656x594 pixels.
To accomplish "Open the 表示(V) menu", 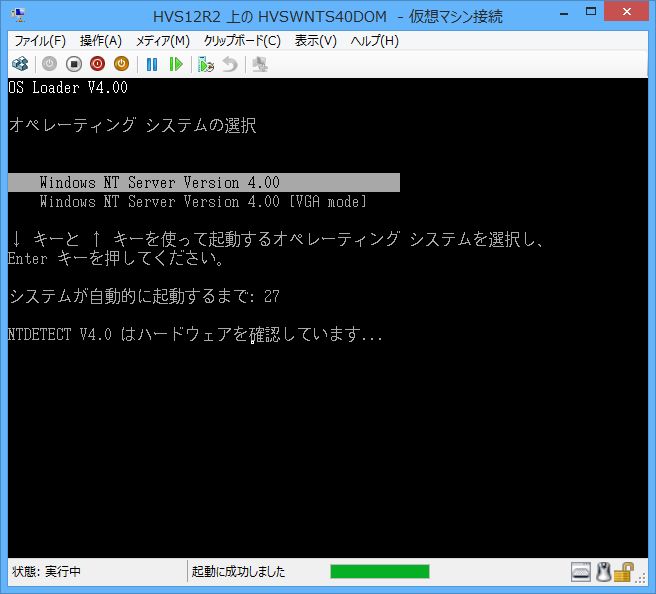I will (x=315, y=41).
